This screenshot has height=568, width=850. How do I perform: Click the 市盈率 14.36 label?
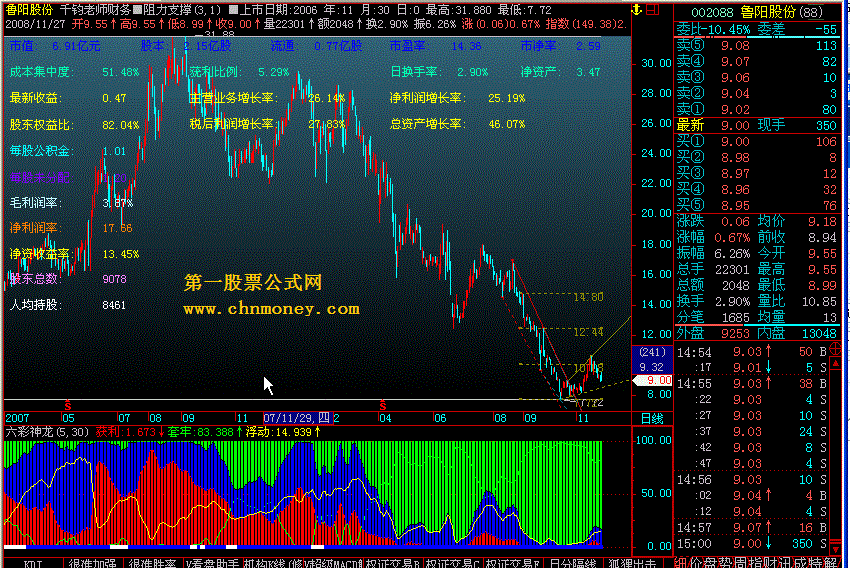pyautogui.click(x=435, y=46)
